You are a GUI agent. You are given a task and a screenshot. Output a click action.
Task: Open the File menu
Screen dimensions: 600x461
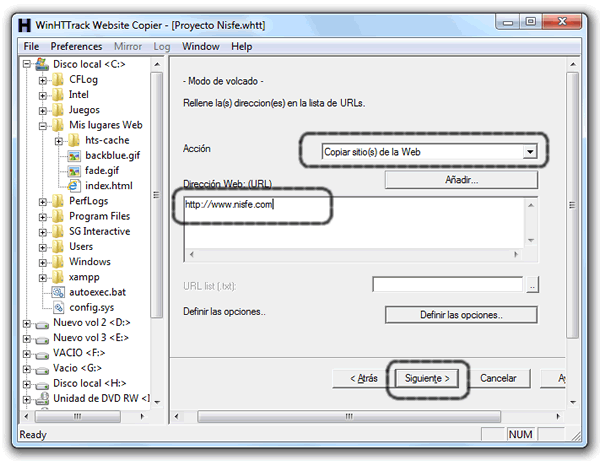(31, 46)
